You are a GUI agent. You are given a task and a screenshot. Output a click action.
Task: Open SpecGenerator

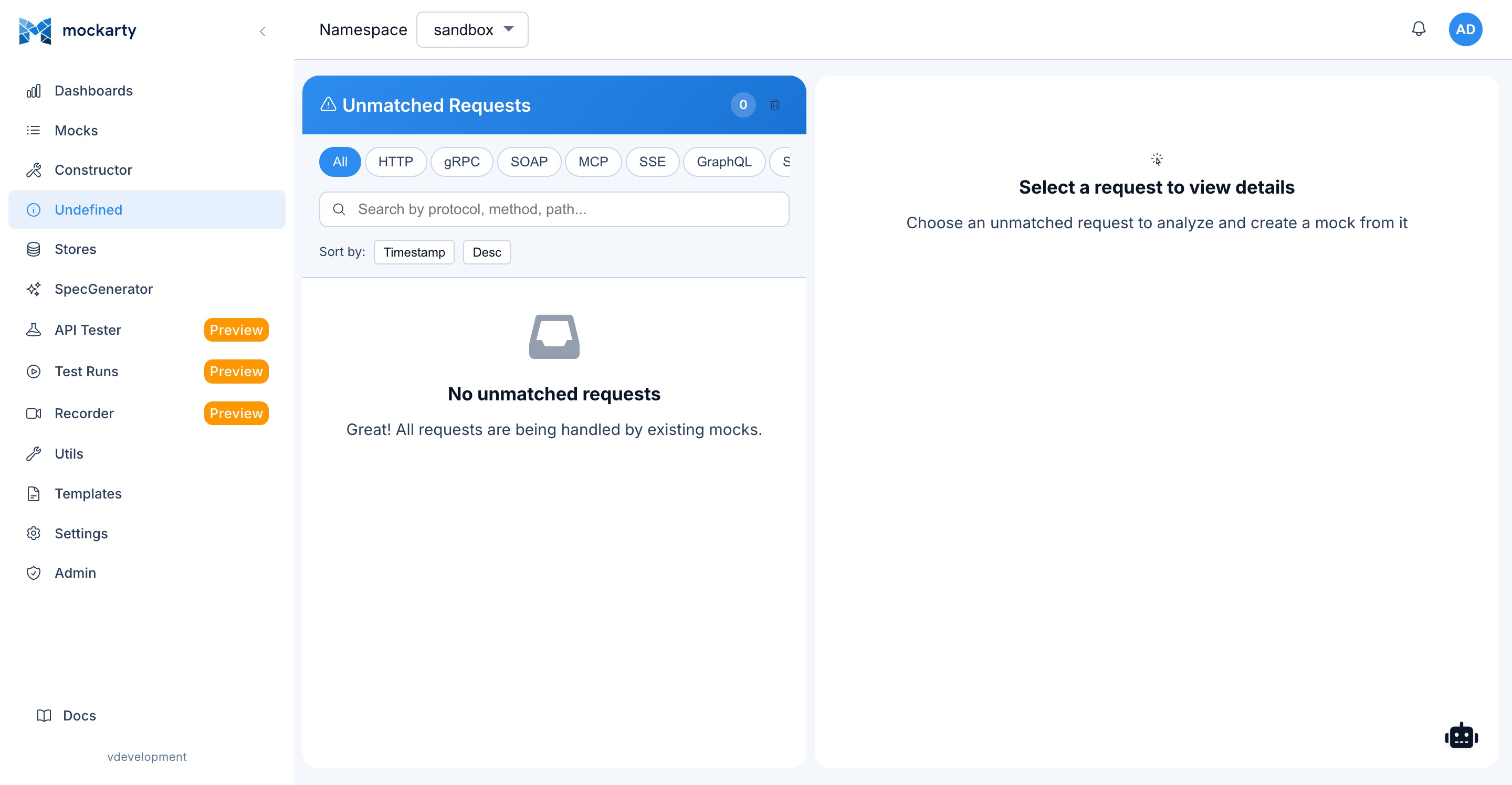pyautogui.click(x=147, y=289)
